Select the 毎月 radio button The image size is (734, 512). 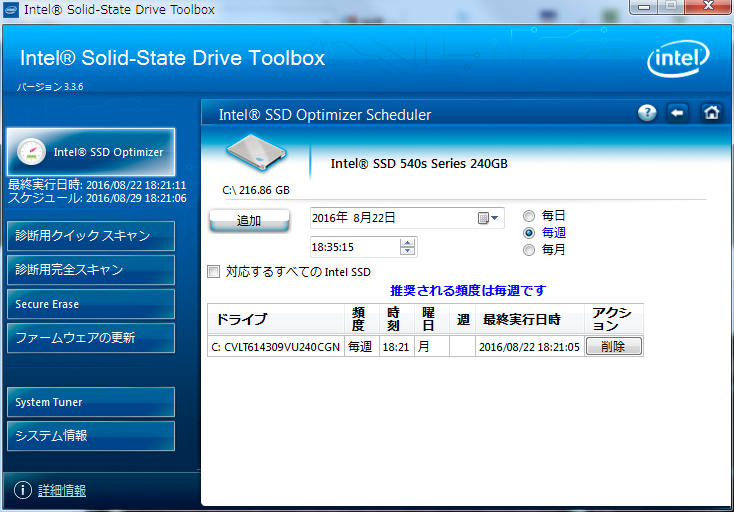pyautogui.click(x=529, y=250)
